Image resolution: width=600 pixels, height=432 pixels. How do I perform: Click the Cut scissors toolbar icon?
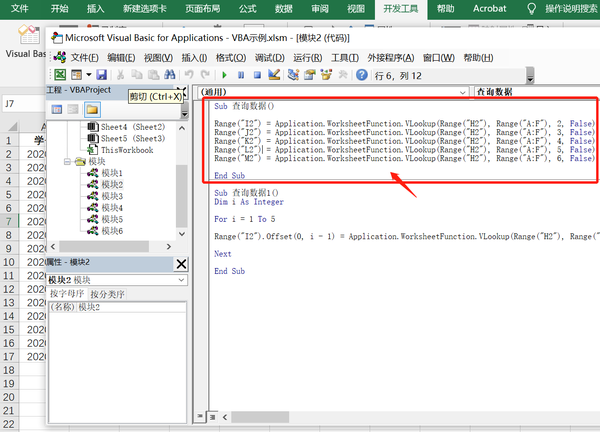pyautogui.click(x=121, y=75)
